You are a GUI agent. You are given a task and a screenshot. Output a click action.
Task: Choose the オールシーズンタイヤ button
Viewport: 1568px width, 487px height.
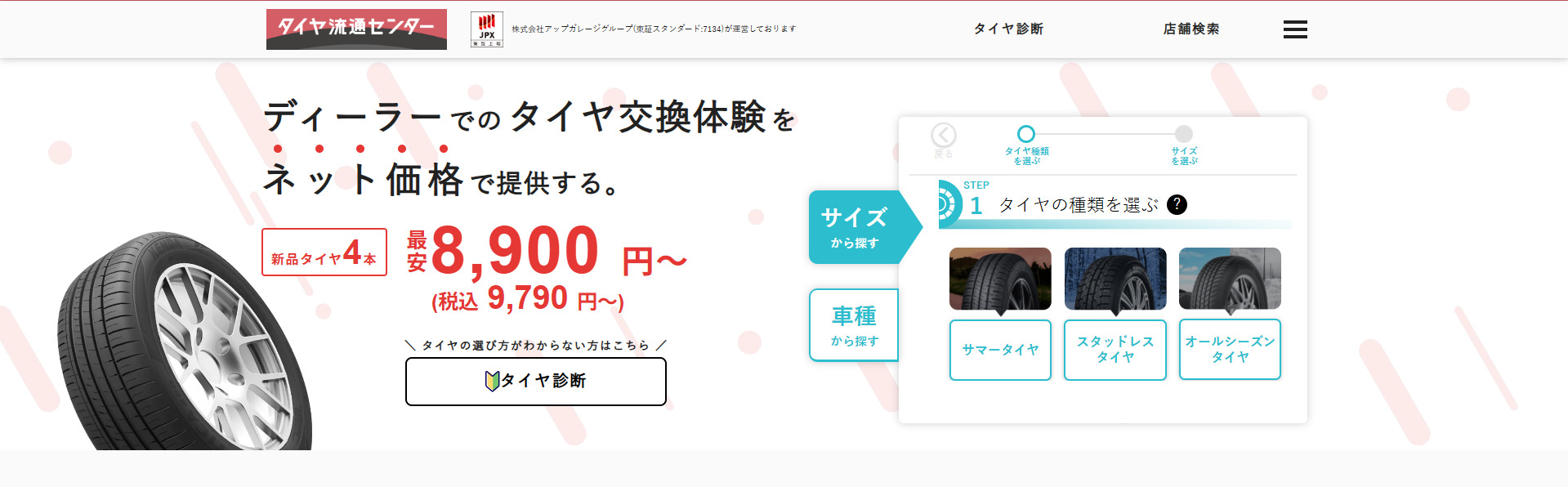pos(1230,350)
